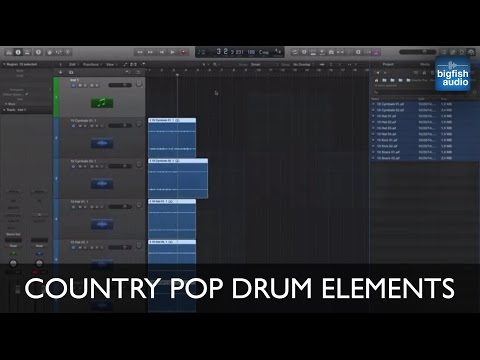Click the tempo value 120 in the LCD
Viewport: 480px width, 360px height.
tap(251, 52)
